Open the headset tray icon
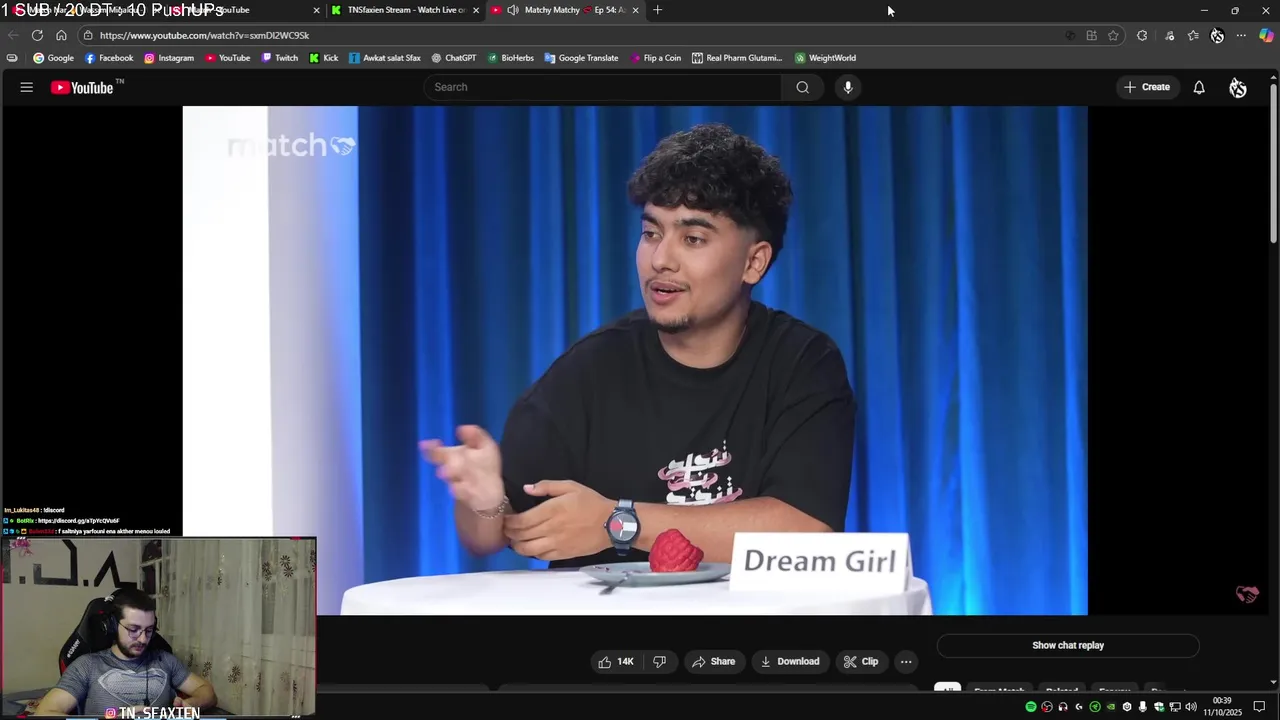 coord(1063,707)
